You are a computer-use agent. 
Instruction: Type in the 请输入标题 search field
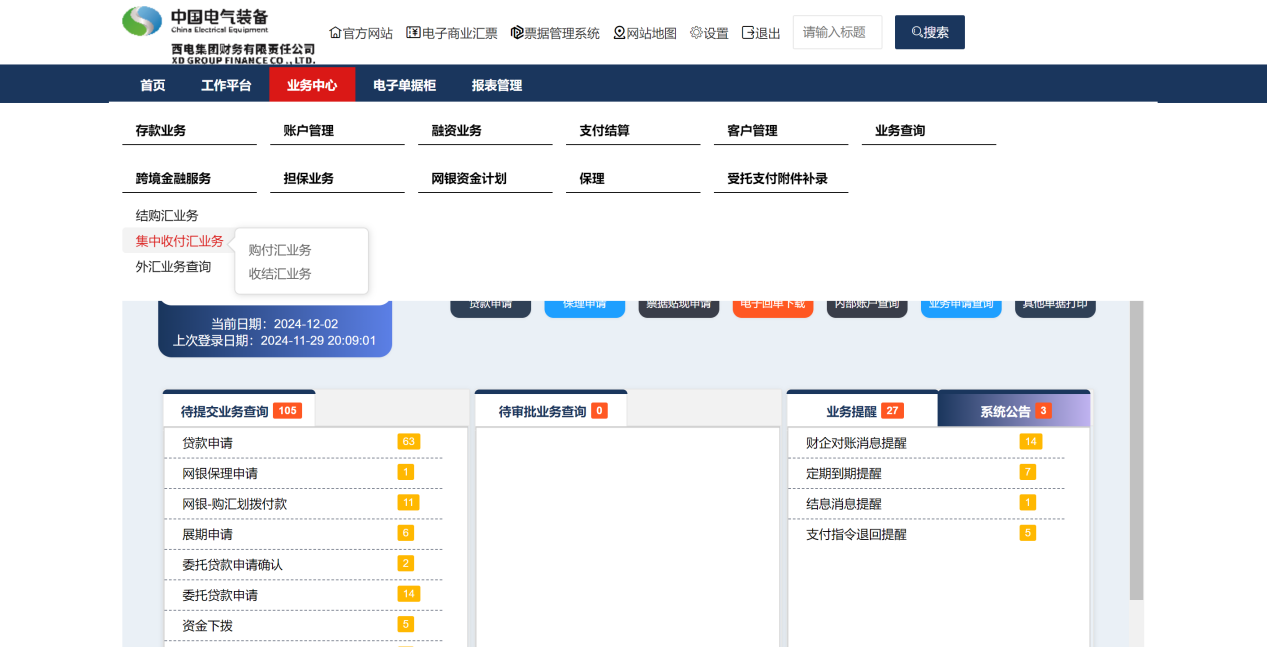837,32
